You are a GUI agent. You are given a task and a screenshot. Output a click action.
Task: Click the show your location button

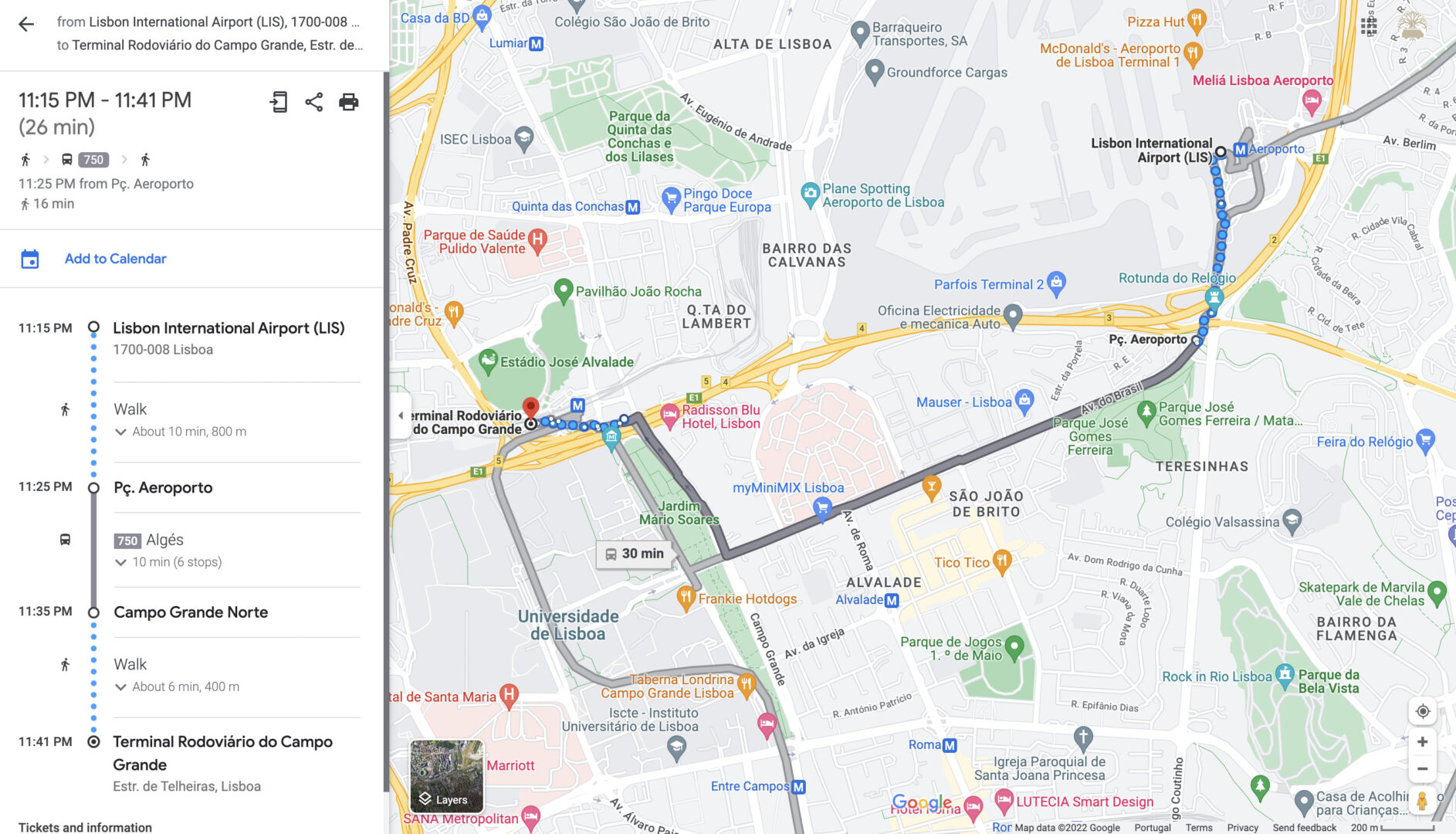click(1422, 711)
